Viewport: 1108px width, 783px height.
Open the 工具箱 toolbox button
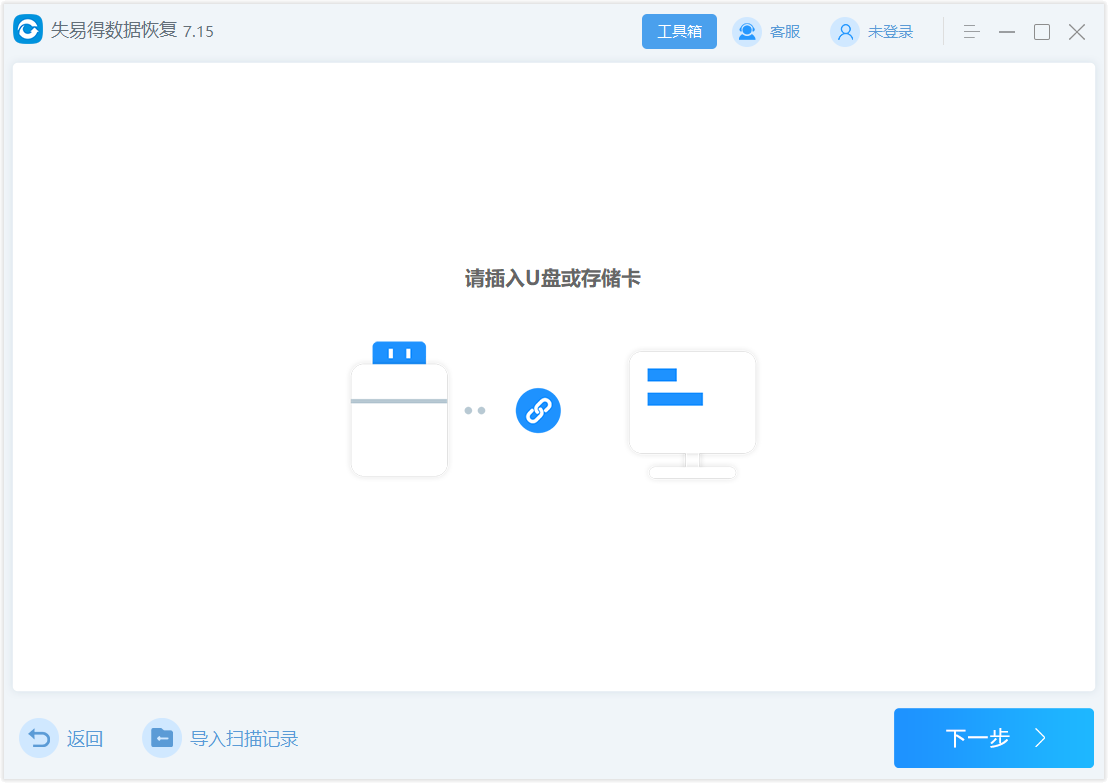[x=679, y=31]
